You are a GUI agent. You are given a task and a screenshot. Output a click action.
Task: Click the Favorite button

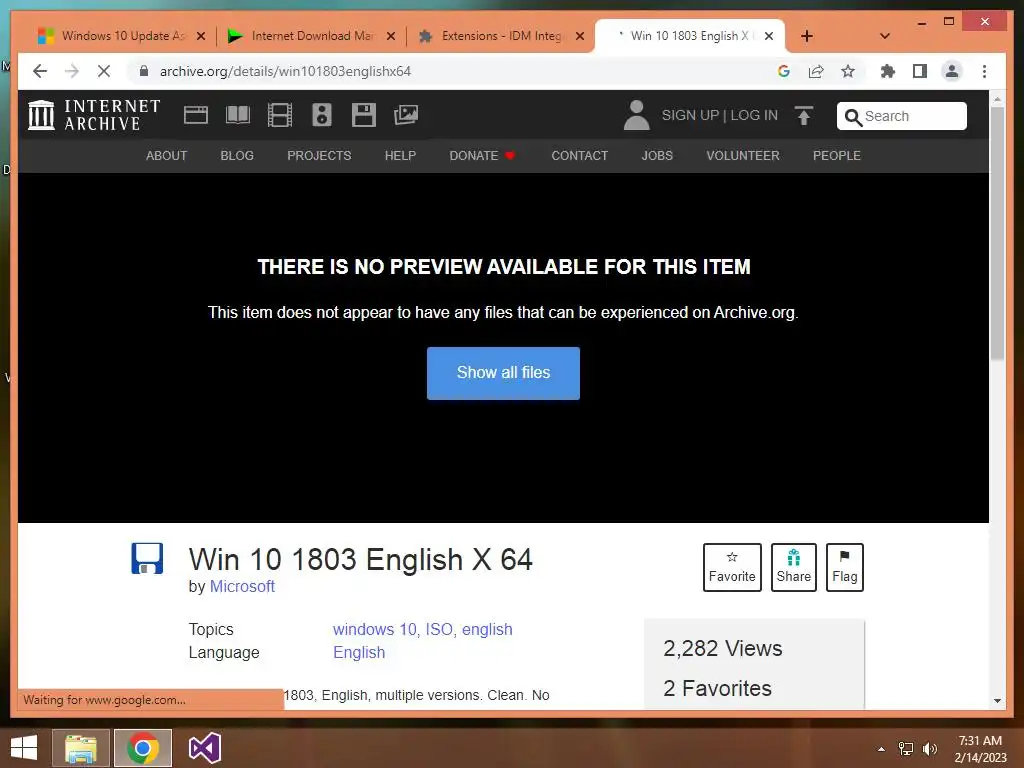[732, 568]
